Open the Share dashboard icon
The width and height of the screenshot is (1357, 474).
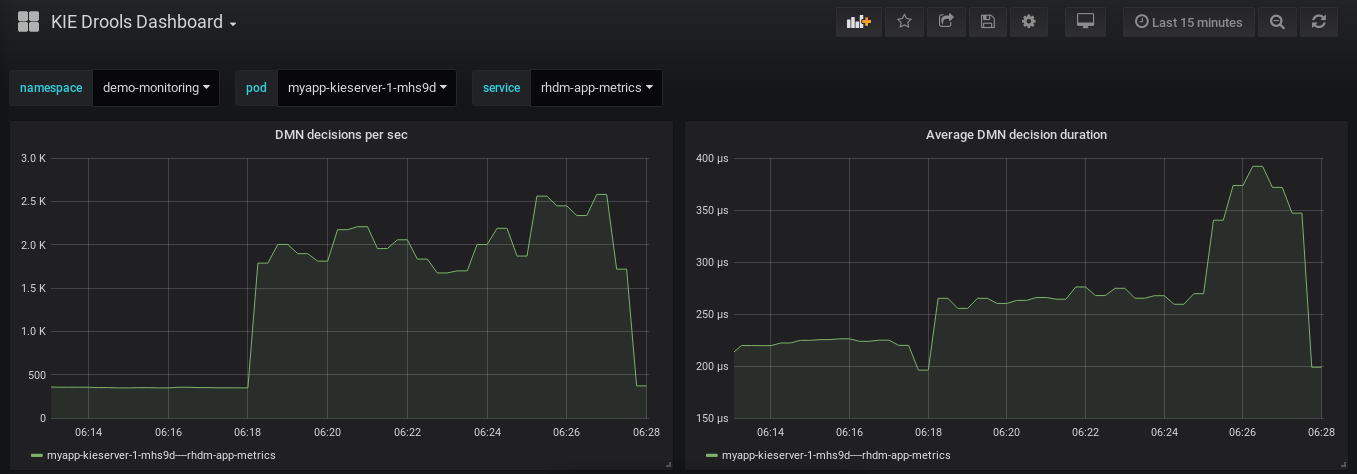[x=946, y=22]
